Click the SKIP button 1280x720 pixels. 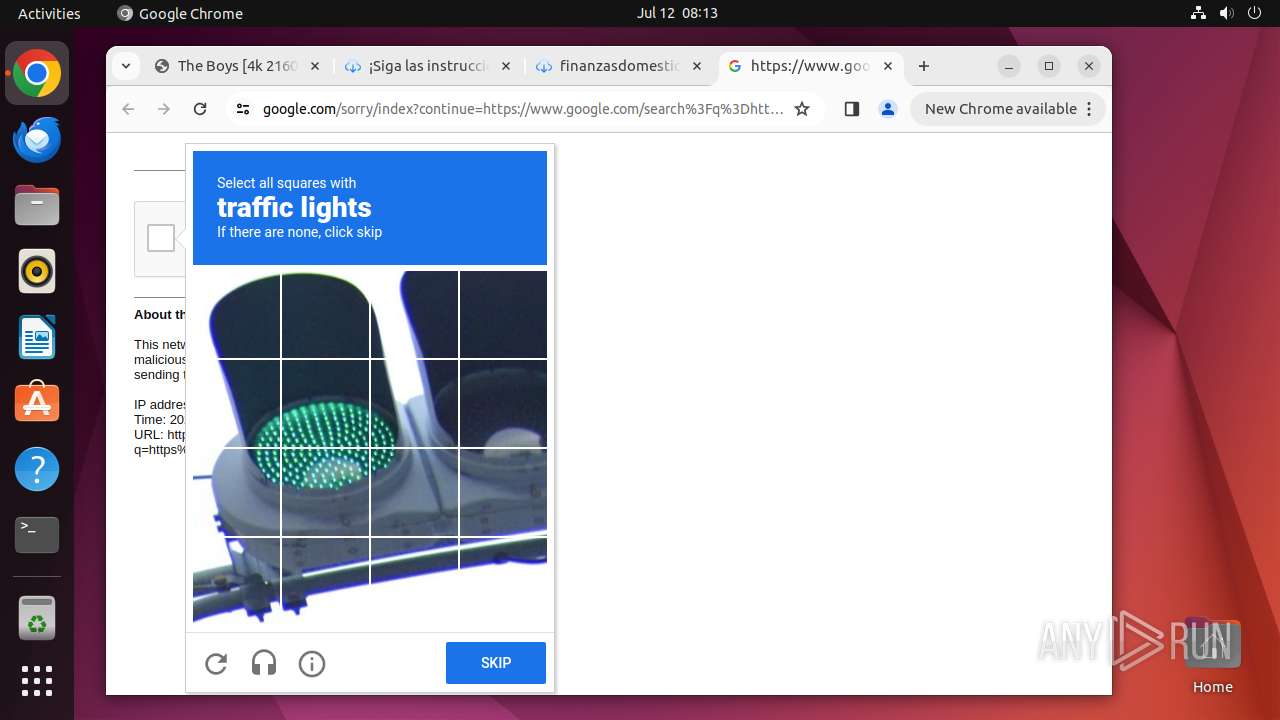pos(496,663)
